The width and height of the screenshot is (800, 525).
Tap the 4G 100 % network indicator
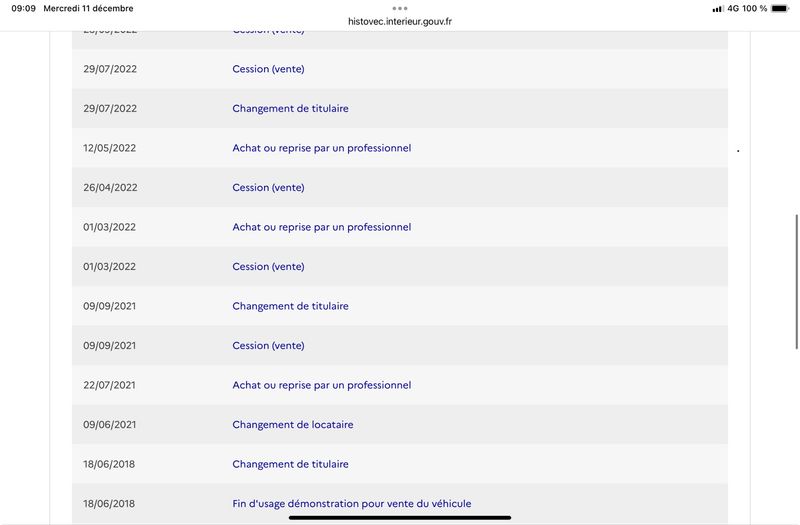pos(747,9)
